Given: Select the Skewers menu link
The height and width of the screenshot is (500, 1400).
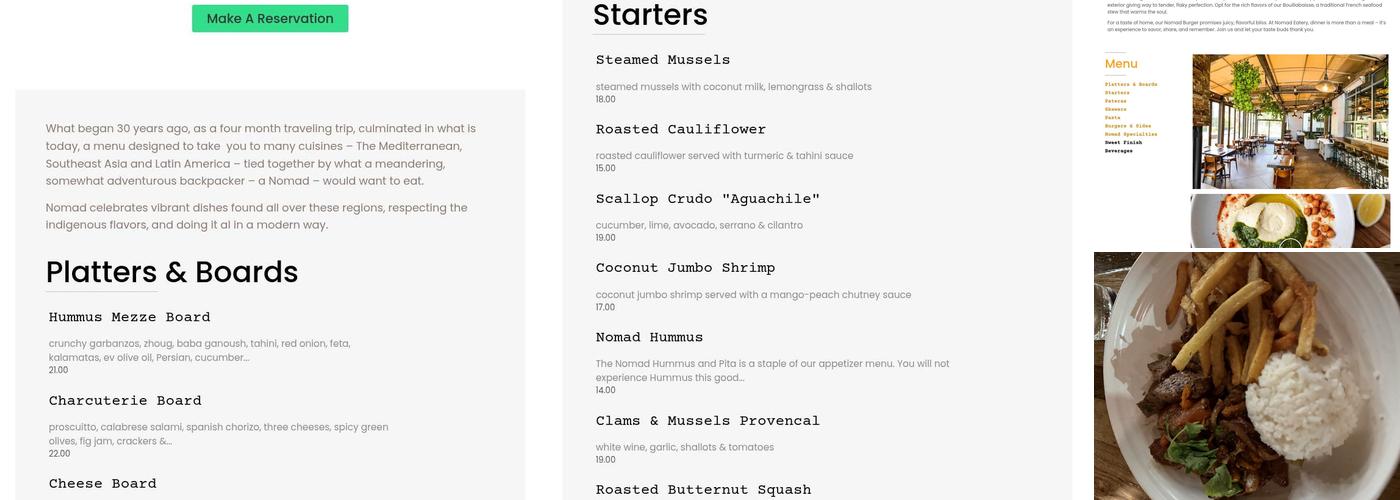Looking at the screenshot, I should coord(1115,109).
